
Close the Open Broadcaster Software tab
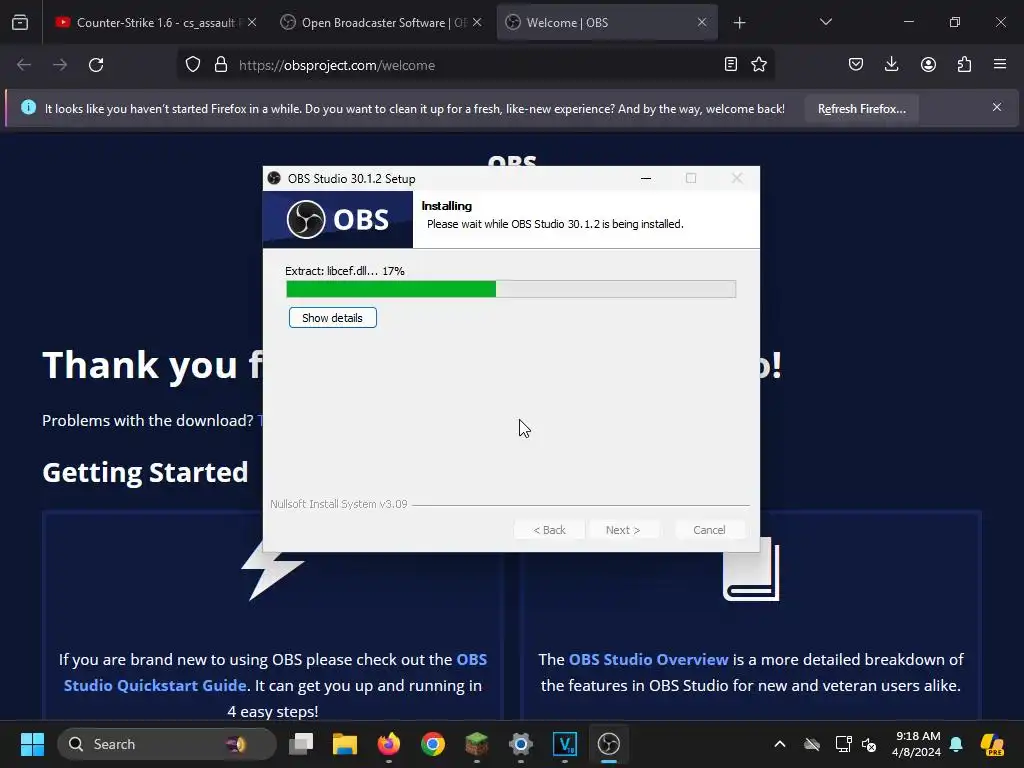pyautogui.click(x=477, y=22)
